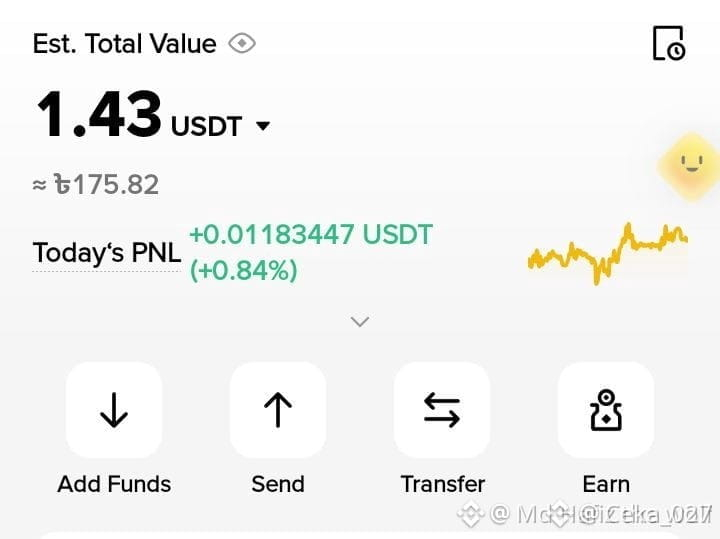The width and height of the screenshot is (720, 539).
Task: Select the Earn text label
Action: (x=606, y=484)
